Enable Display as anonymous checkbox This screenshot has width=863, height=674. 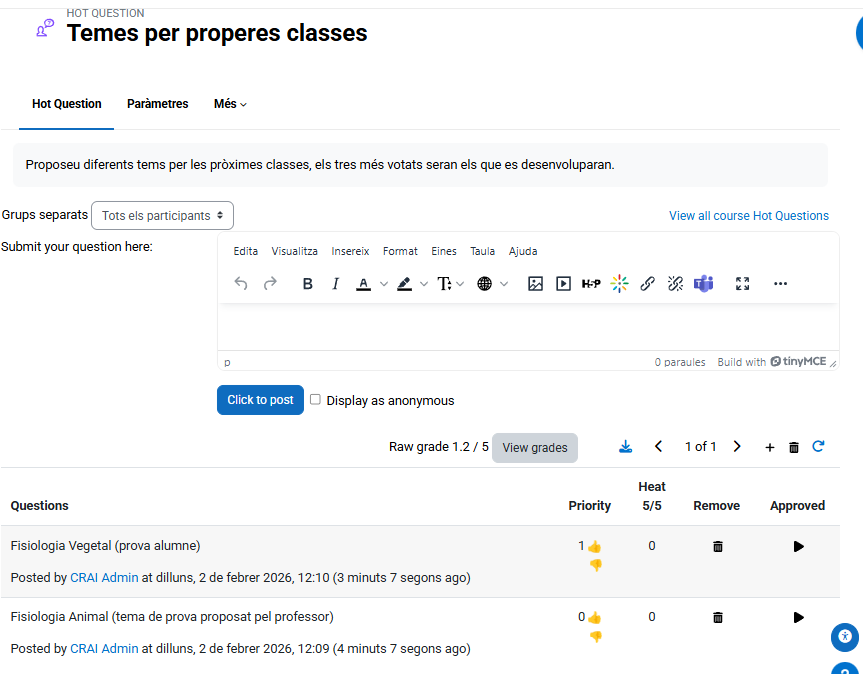click(315, 400)
